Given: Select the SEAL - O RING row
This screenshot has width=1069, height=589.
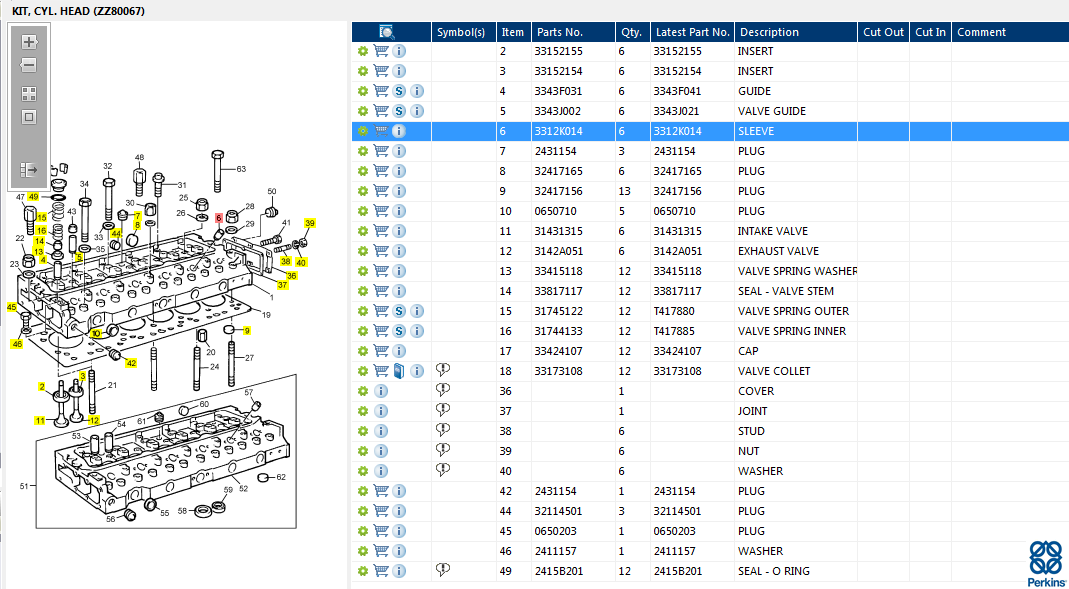Looking at the screenshot, I should click(710, 571).
